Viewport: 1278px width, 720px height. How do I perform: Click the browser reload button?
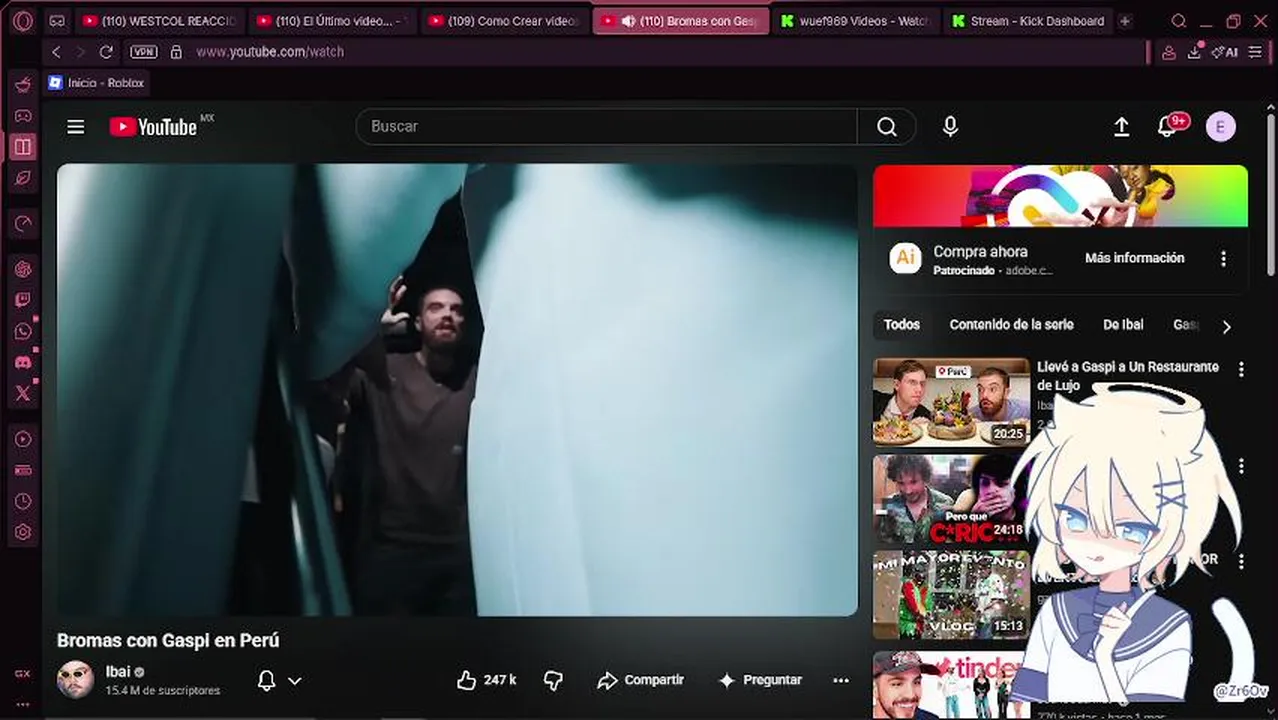point(106,52)
